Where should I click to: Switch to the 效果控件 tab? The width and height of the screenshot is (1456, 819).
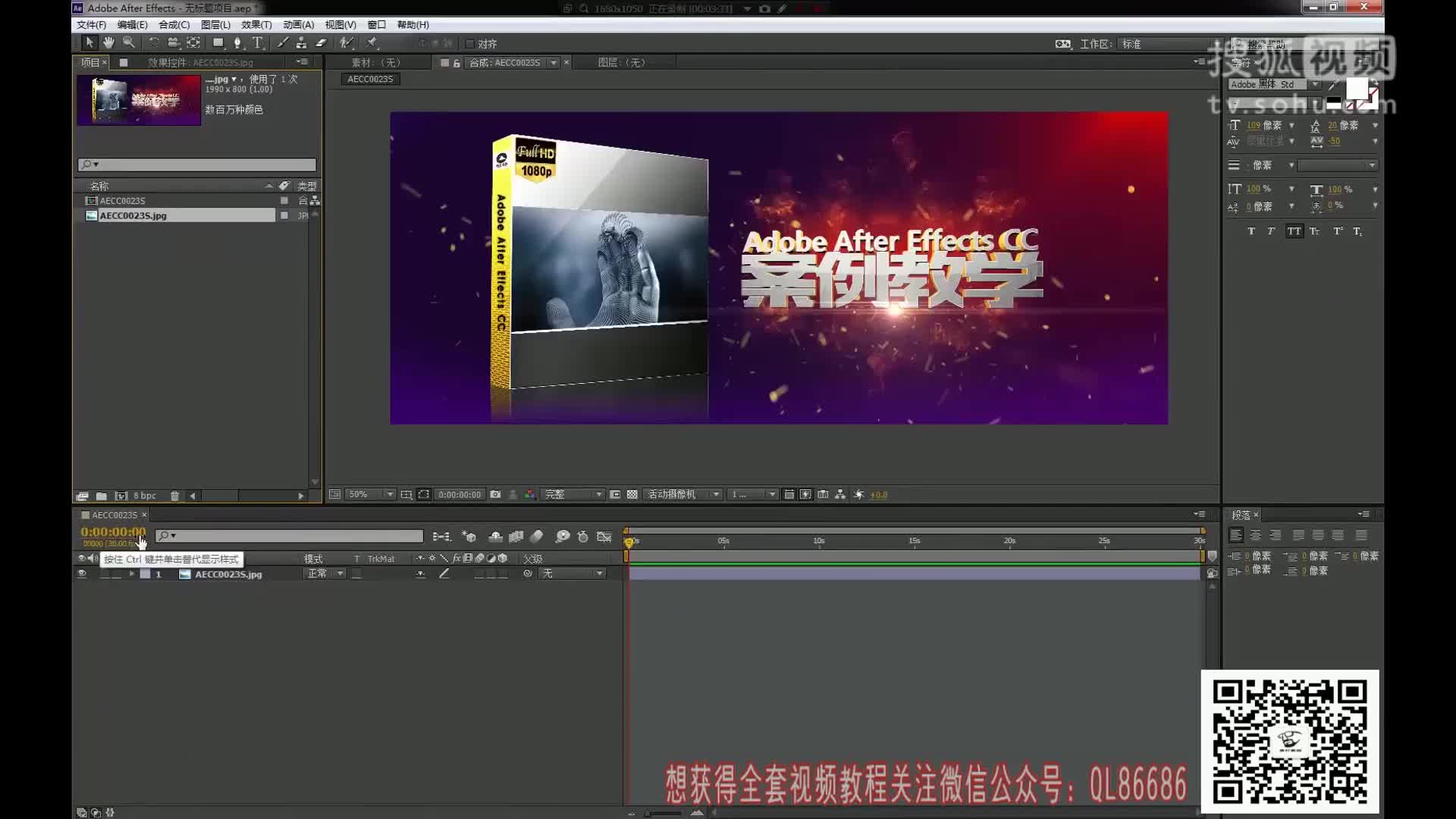coord(200,63)
